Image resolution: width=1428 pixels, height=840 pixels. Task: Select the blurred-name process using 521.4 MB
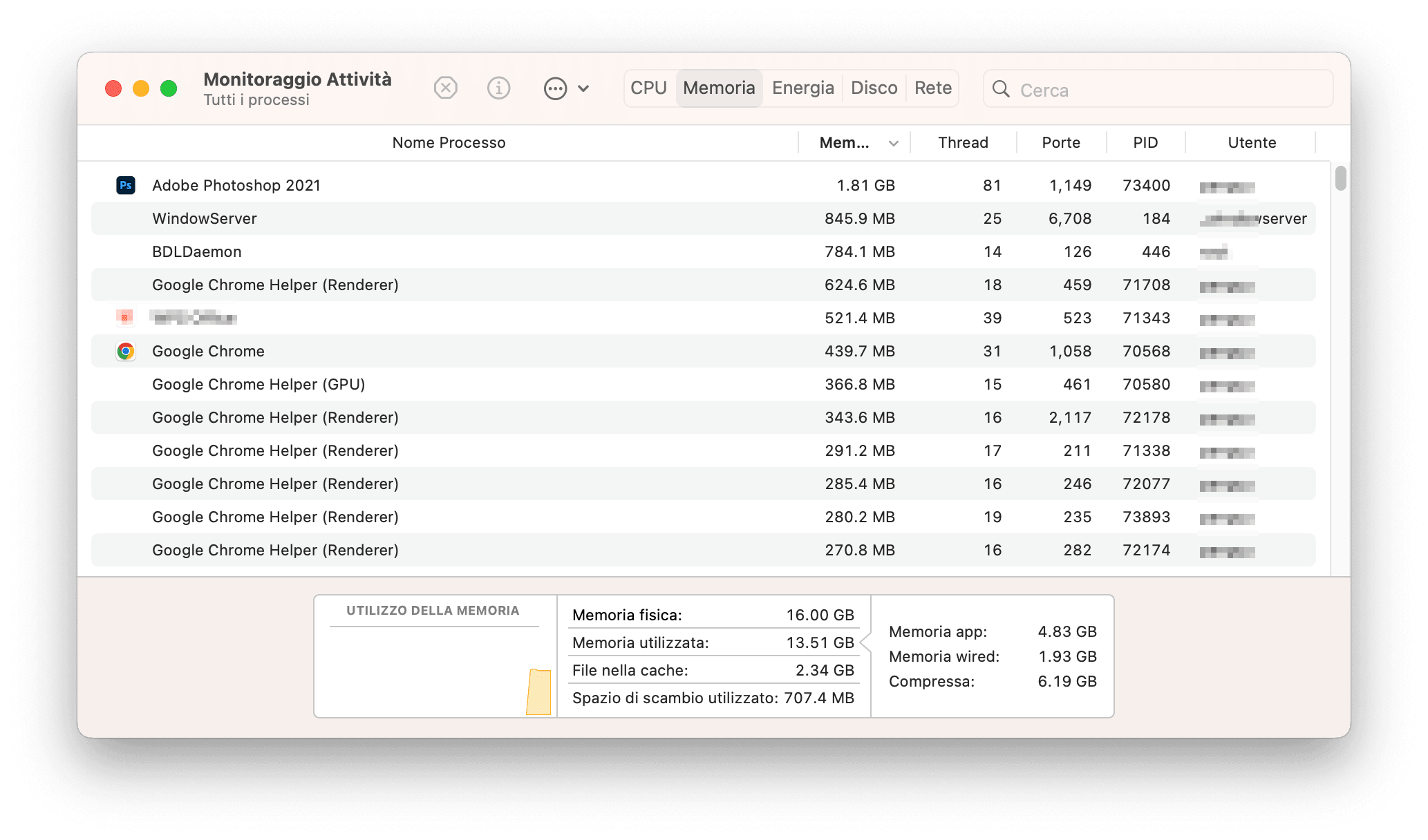point(704,318)
